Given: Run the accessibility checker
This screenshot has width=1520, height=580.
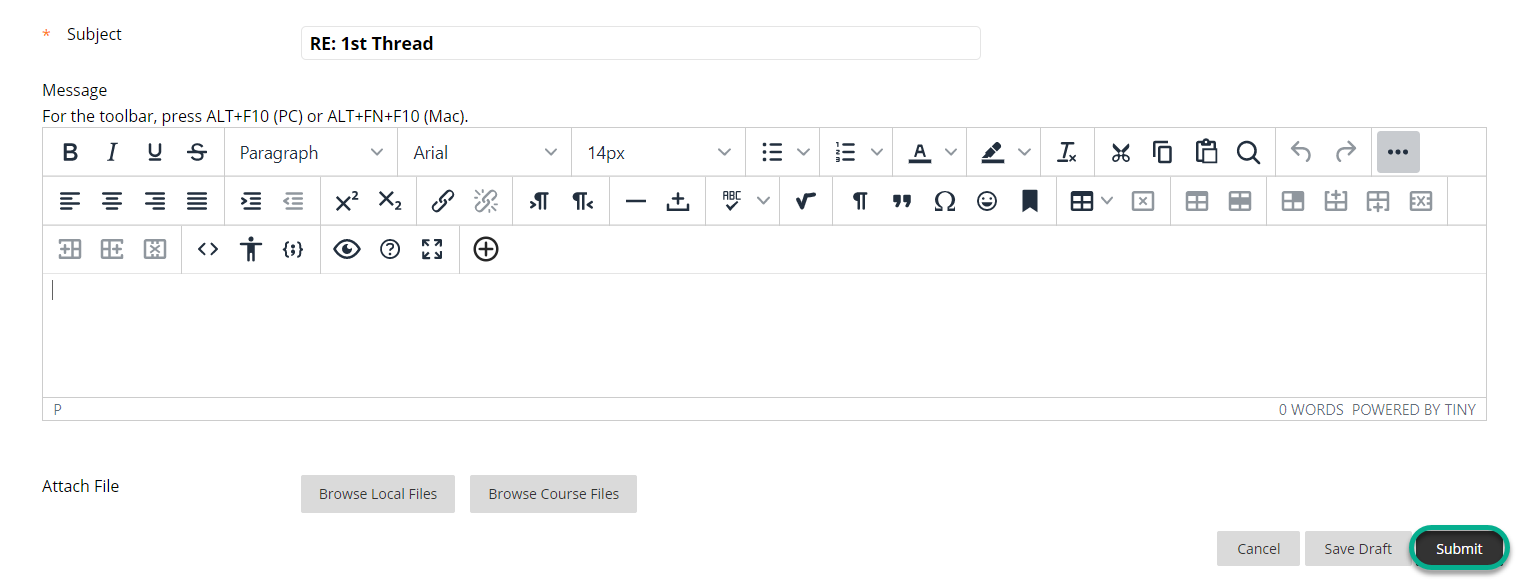Looking at the screenshot, I should point(250,249).
